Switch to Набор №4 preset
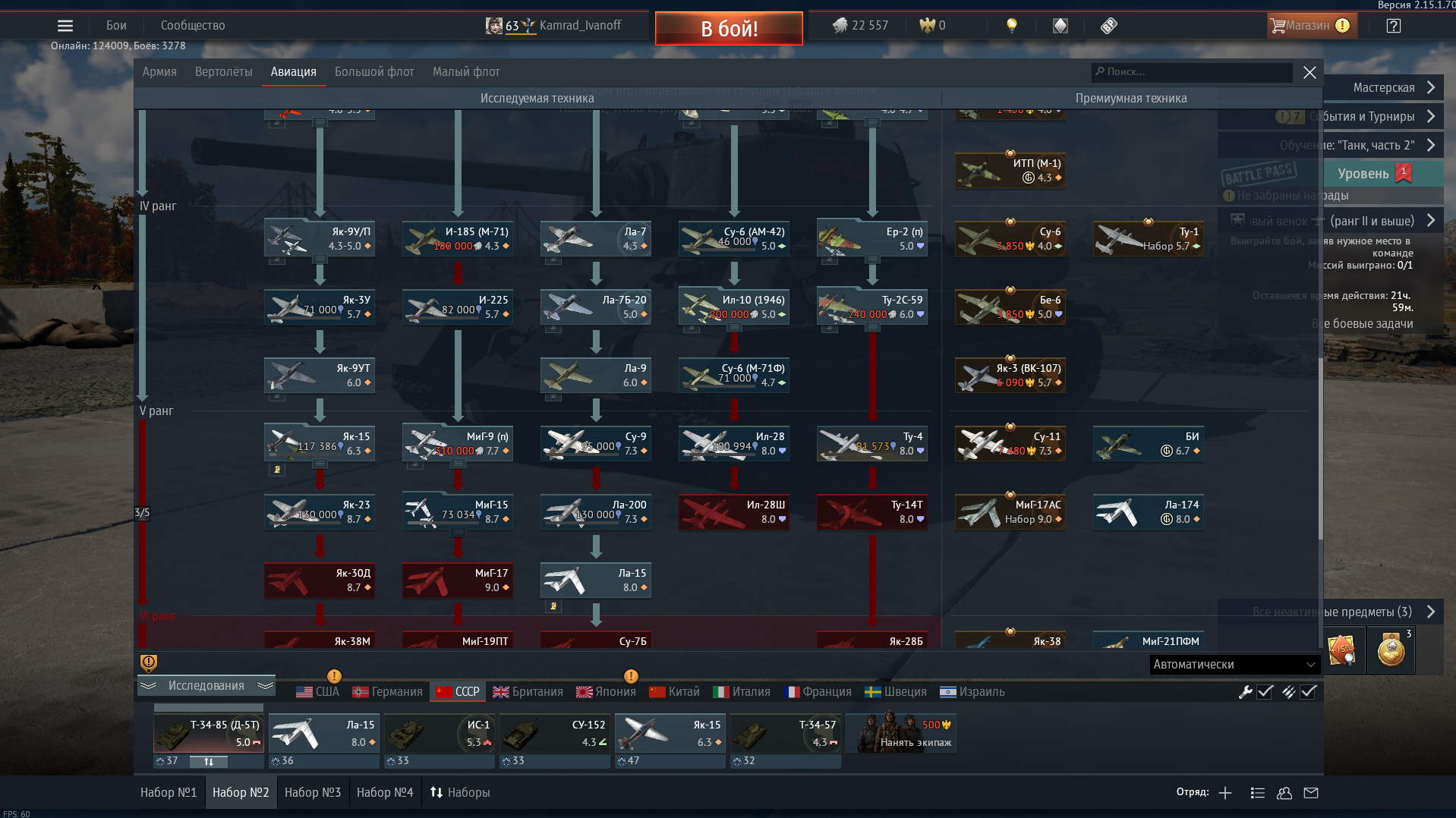The height and width of the screenshot is (818, 1456). [x=385, y=793]
